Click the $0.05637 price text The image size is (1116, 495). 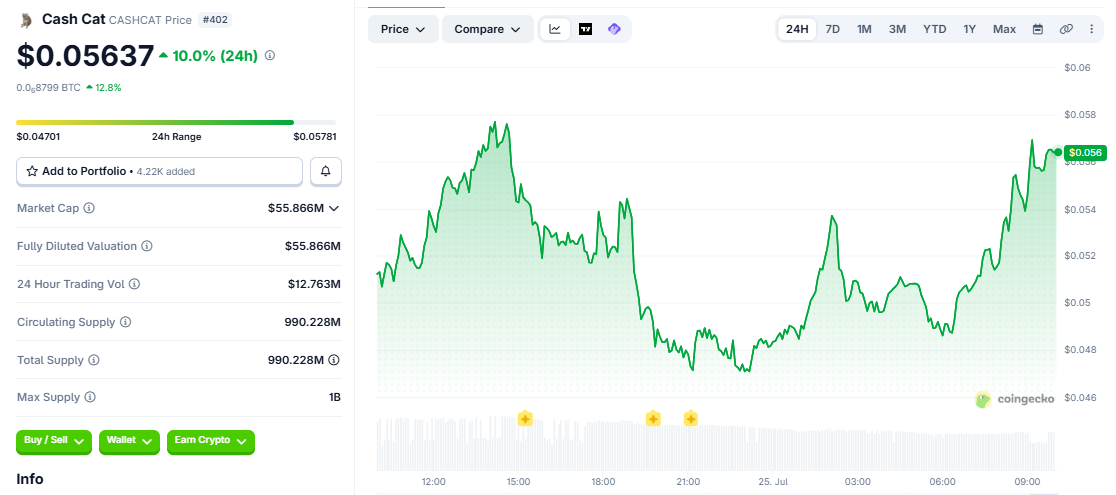pyautogui.click(x=85, y=56)
